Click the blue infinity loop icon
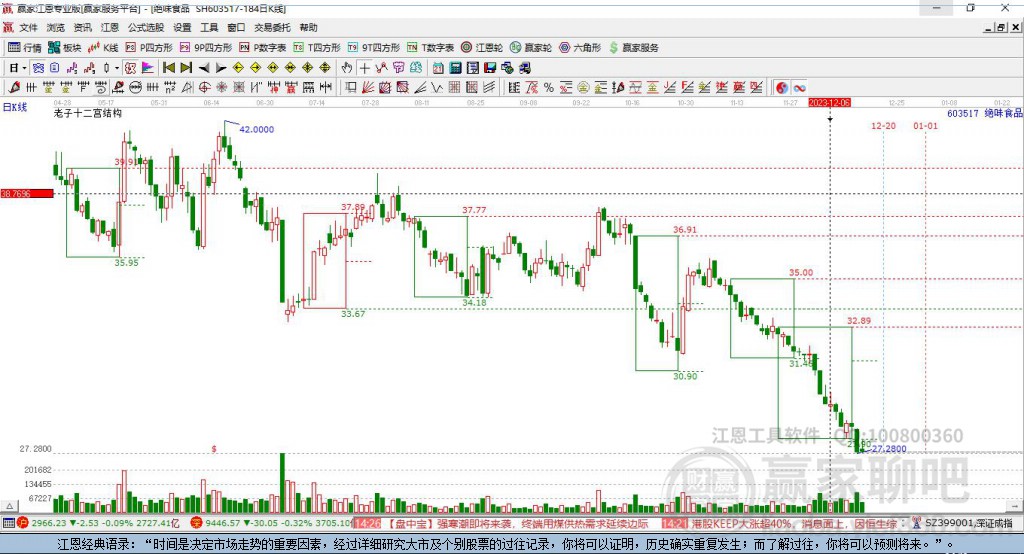Viewport: 1024px width, 554px height. pos(799,88)
